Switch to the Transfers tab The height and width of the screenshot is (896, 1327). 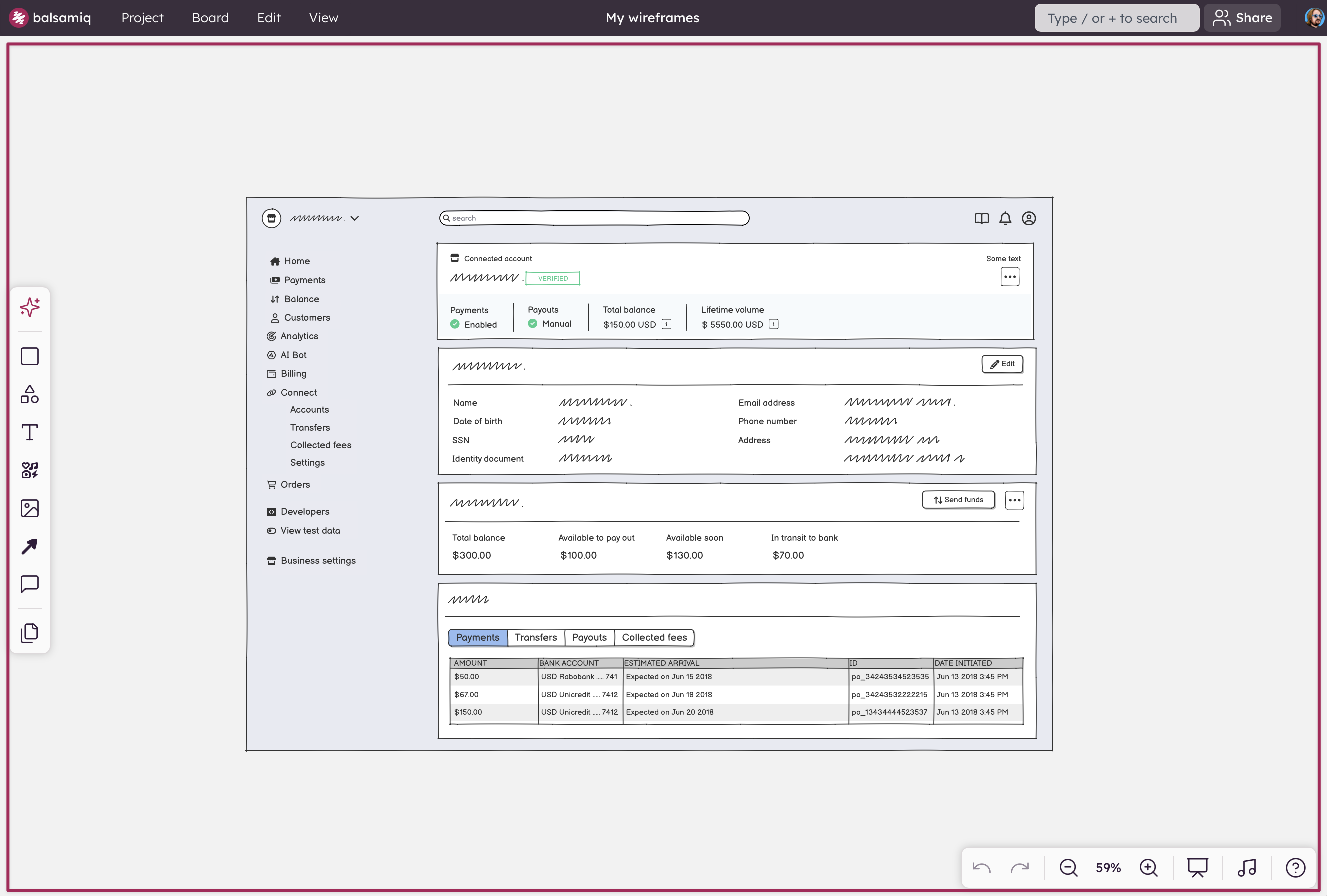536,638
